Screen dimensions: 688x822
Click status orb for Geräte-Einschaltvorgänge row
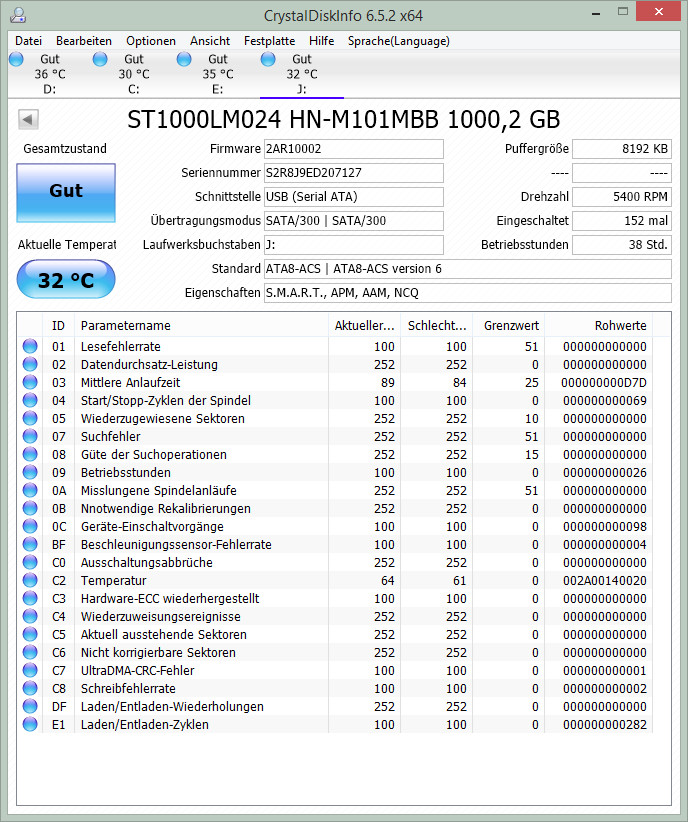pos(30,526)
